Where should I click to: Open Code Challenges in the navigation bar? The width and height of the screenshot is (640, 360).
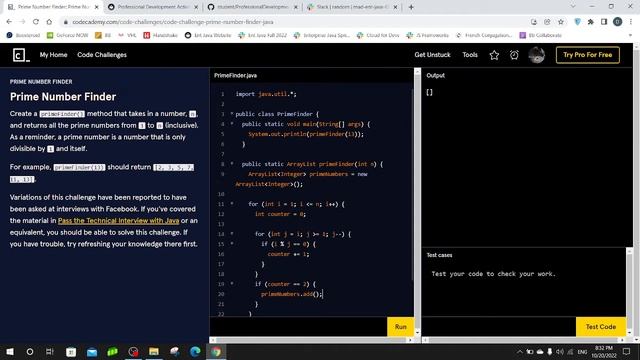pyautogui.click(x=102, y=55)
